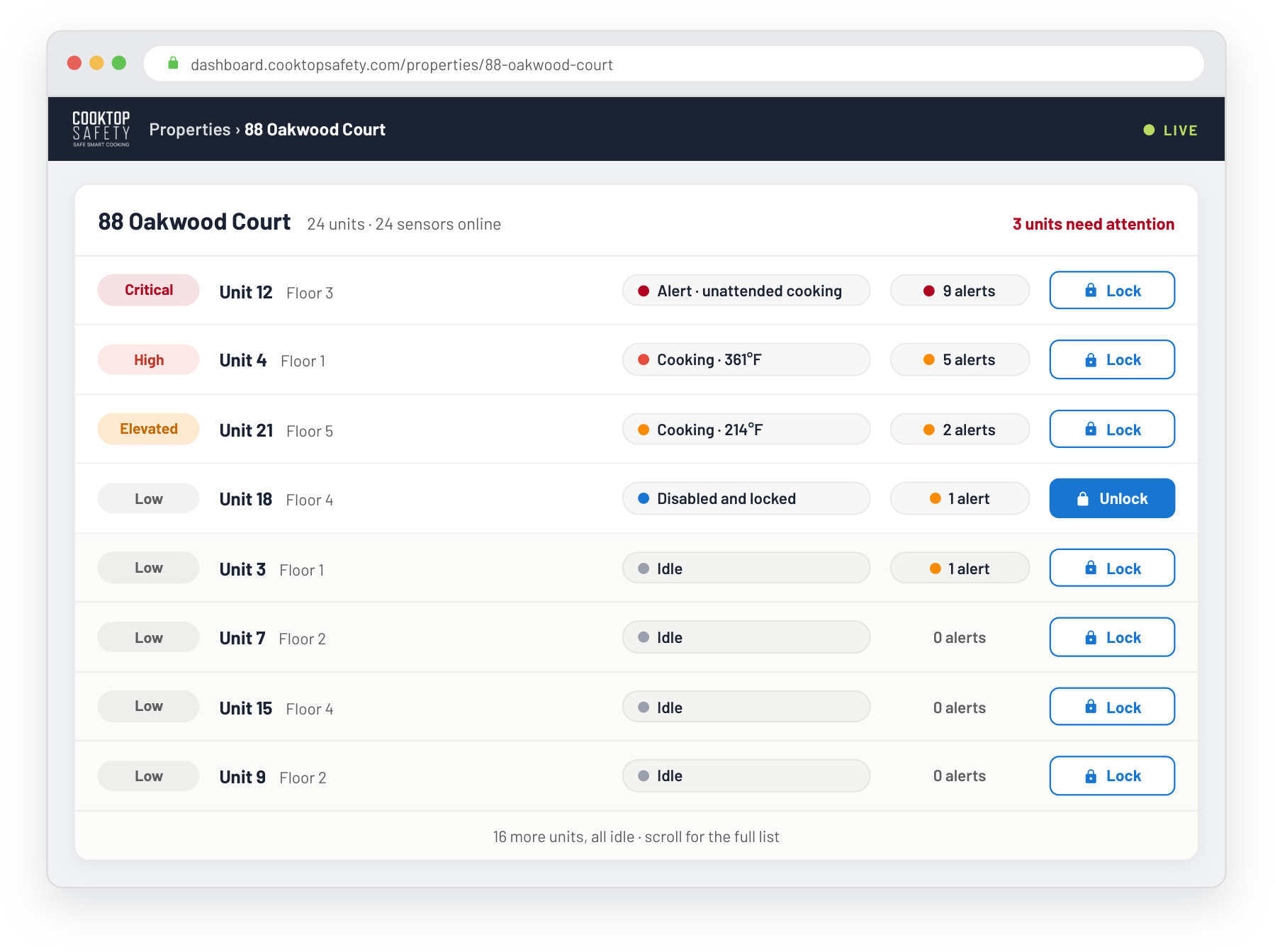1275x952 pixels.
Task: Click the Critical risk badge
Action: (x=149, y=290)
